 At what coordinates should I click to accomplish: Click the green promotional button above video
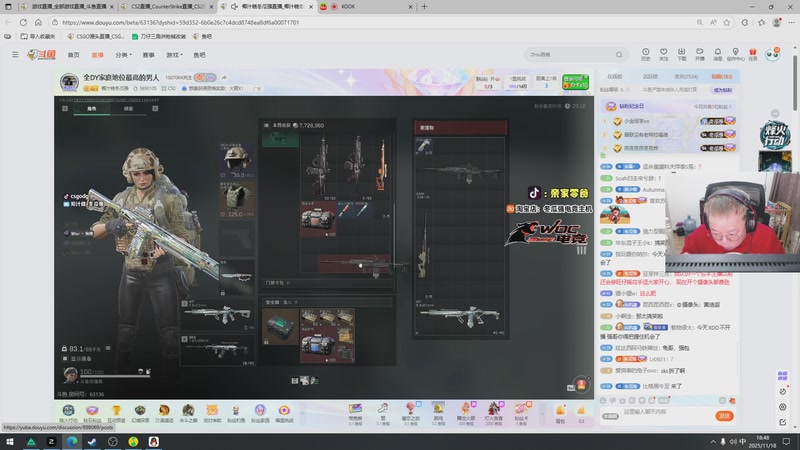click(576, 82)
